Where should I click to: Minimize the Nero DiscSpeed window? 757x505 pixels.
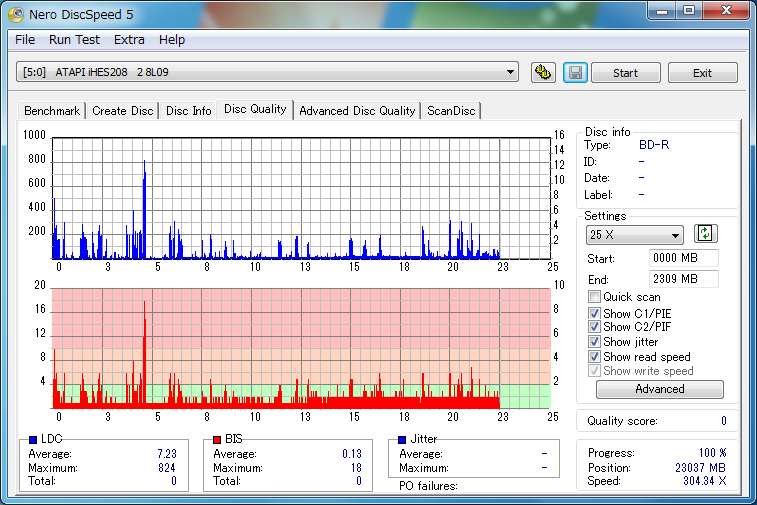point(662,11)
